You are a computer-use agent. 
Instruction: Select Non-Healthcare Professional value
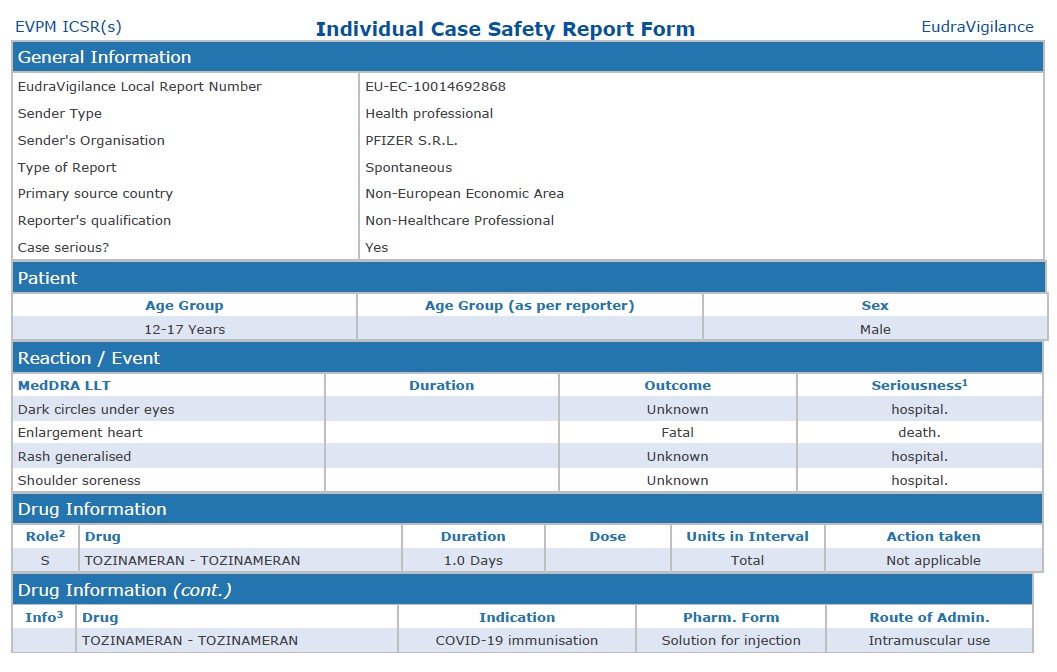[460, 220]
